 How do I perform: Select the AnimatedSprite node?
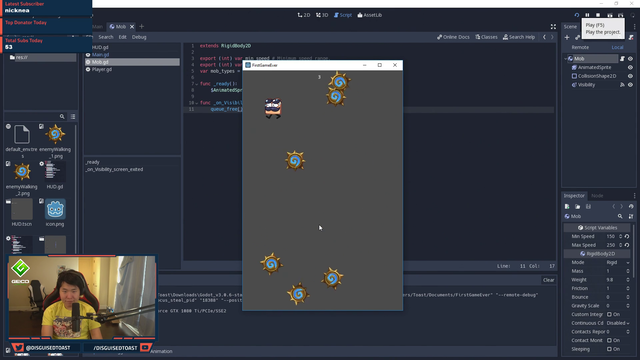(x=594, y=67)
